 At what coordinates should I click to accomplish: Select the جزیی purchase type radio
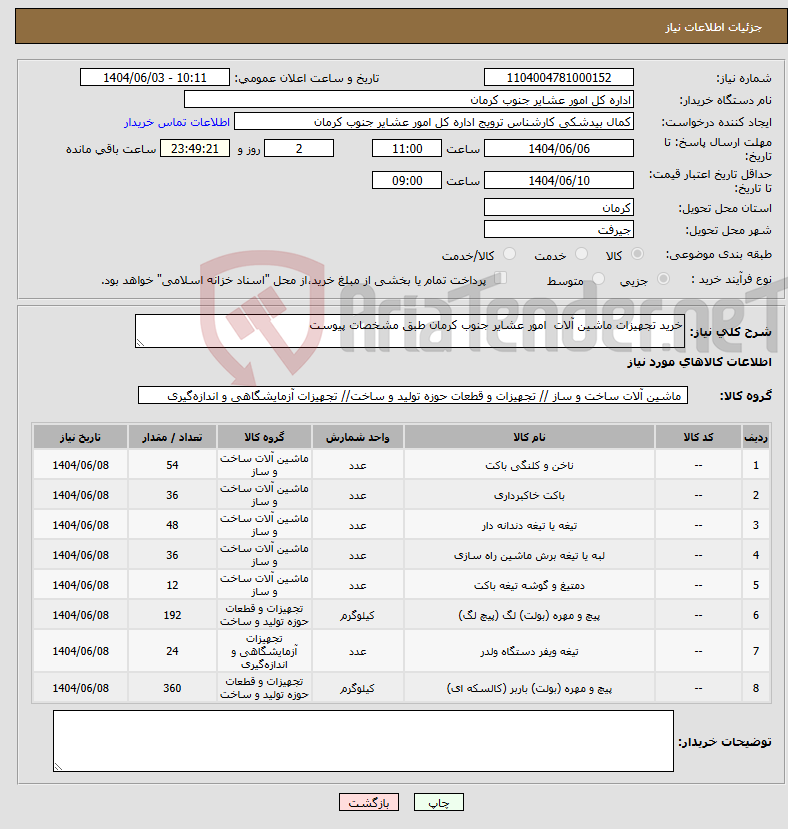point(663,279)
